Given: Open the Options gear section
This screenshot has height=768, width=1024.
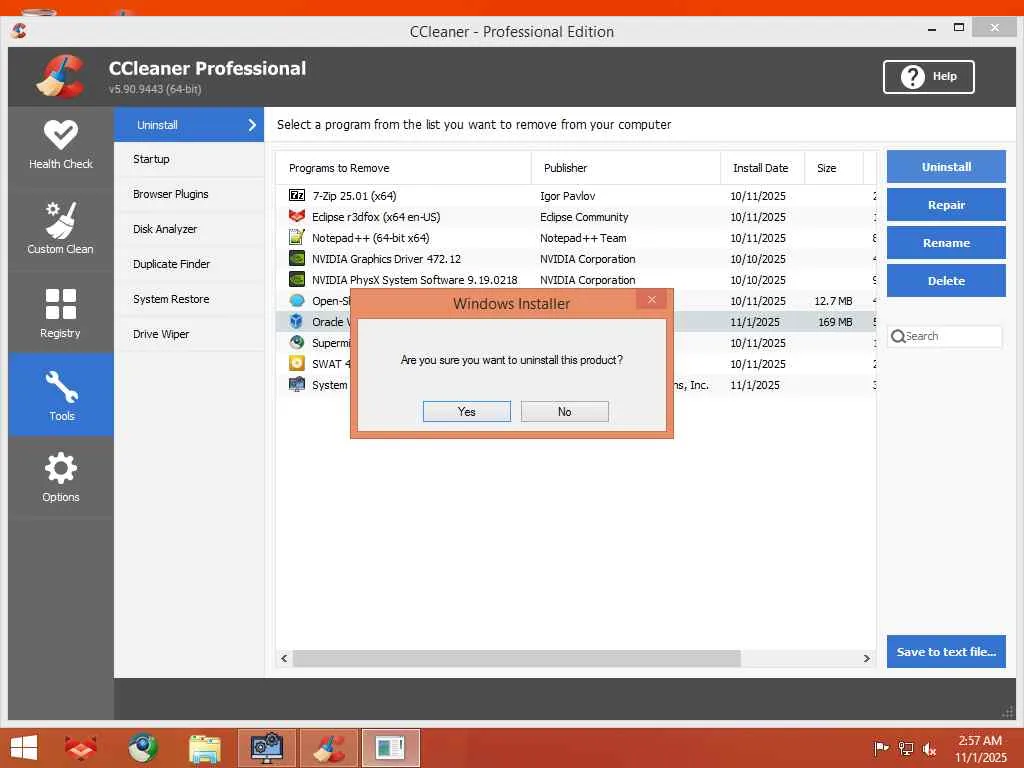Looking at the screenshot, I should (x=61, y=477).
